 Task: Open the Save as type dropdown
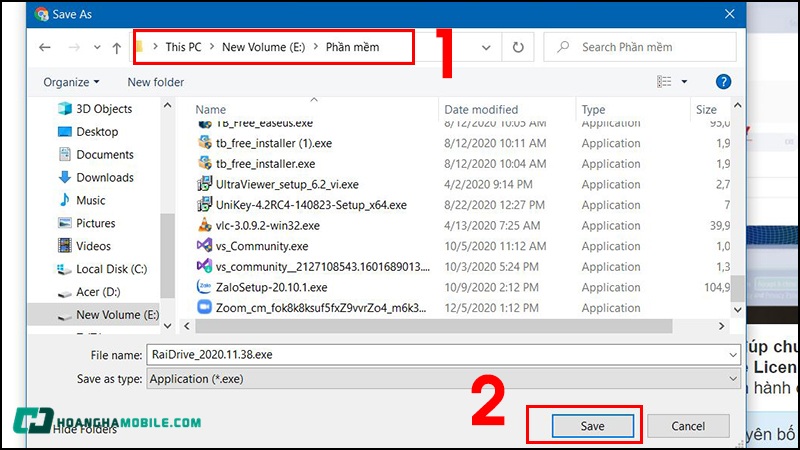tap(734, 379)
